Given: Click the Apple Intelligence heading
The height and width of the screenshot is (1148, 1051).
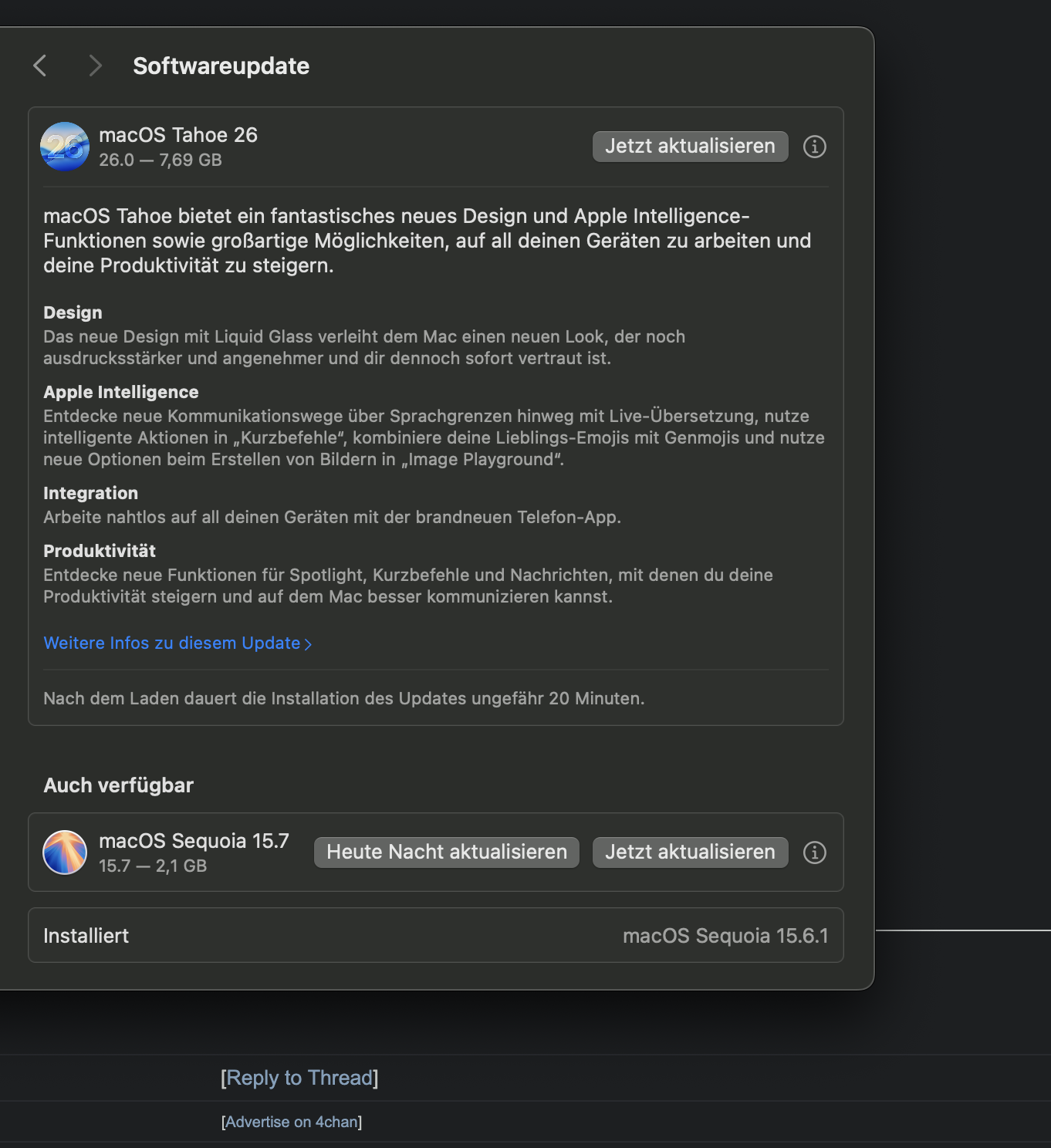Looking at the screenshot, I should click(121, 392).
